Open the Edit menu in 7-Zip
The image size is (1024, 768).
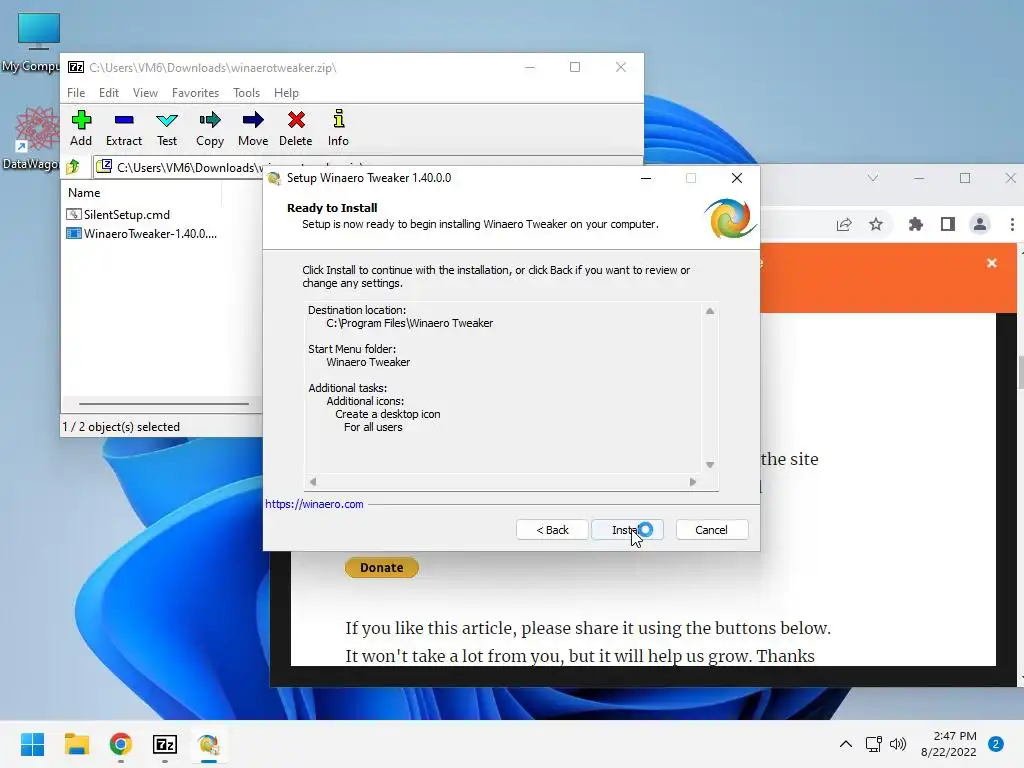pos(108,93)
